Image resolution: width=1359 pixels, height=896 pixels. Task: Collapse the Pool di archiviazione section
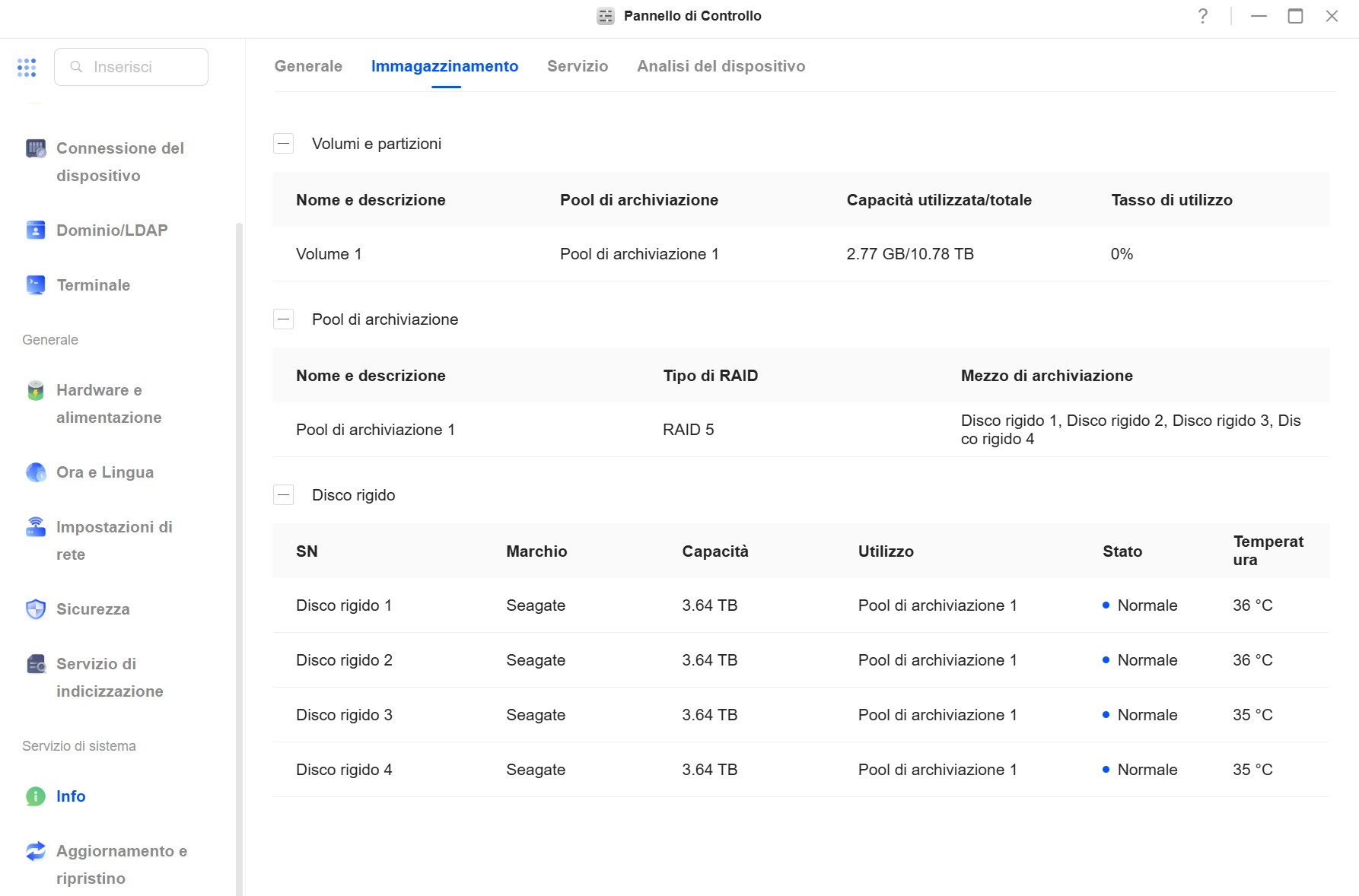[x=283, y=319]
